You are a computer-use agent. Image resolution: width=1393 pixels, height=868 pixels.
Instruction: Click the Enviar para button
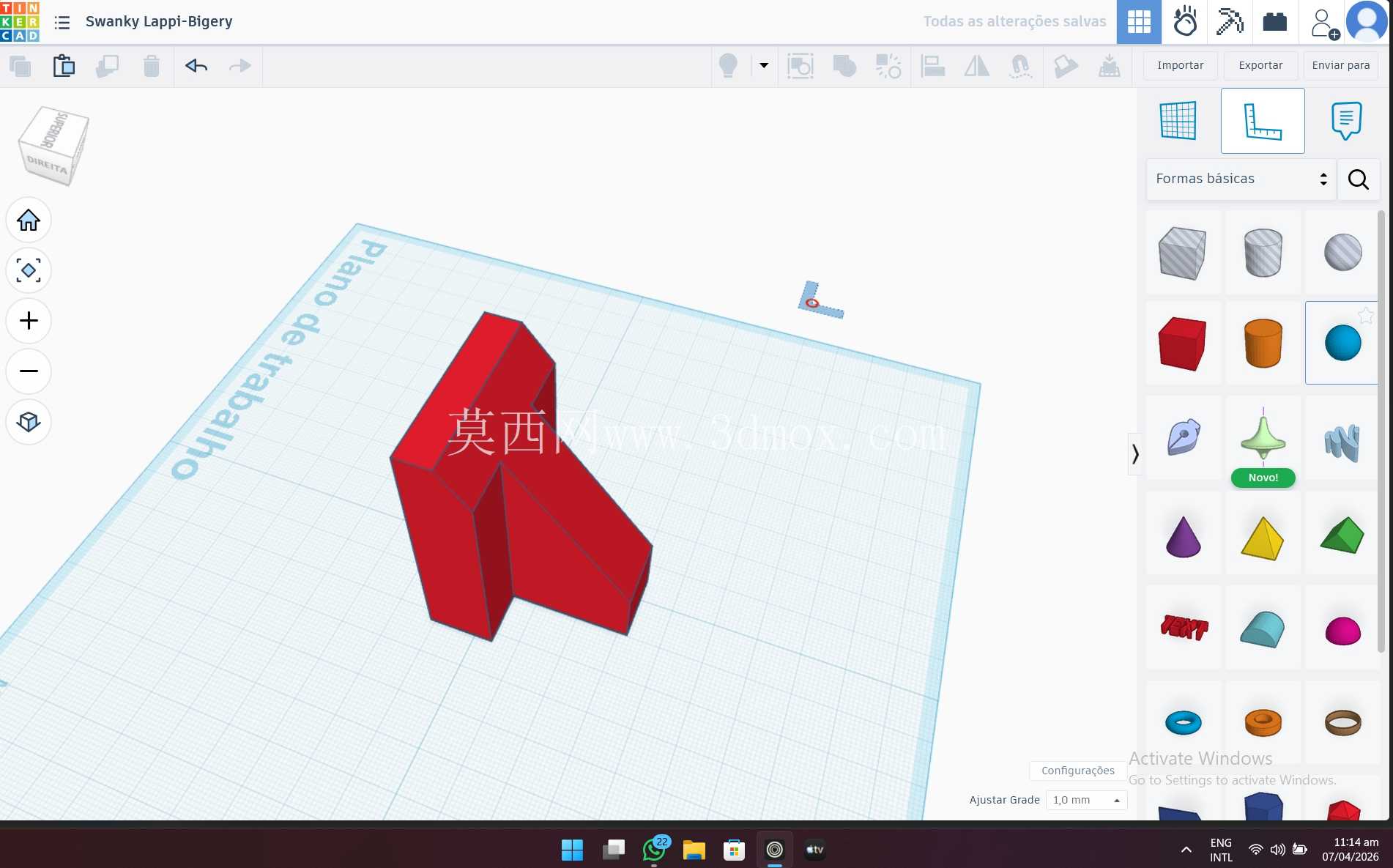pos(1341,65)
